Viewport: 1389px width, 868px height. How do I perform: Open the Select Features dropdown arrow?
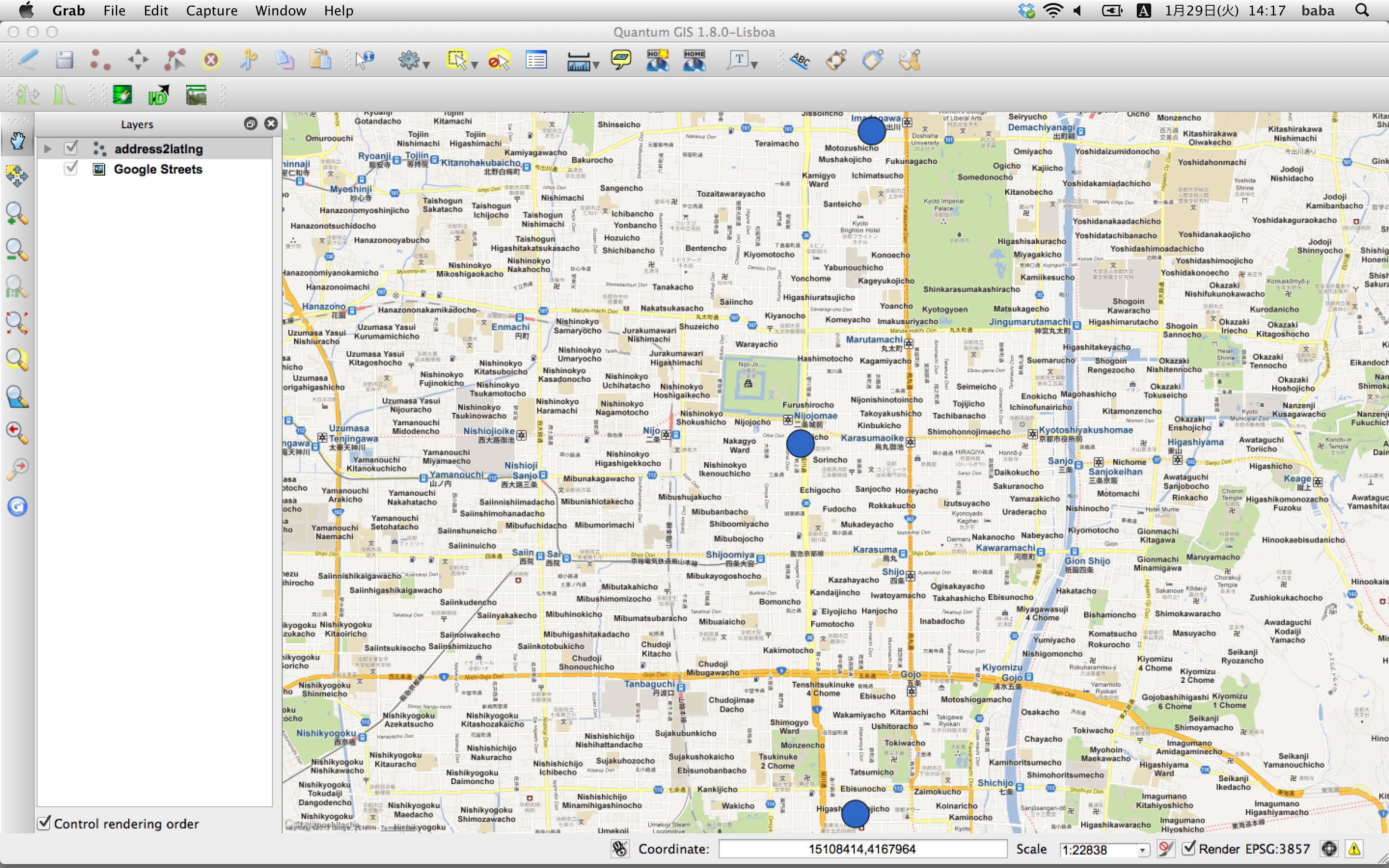tap(475, 66)
